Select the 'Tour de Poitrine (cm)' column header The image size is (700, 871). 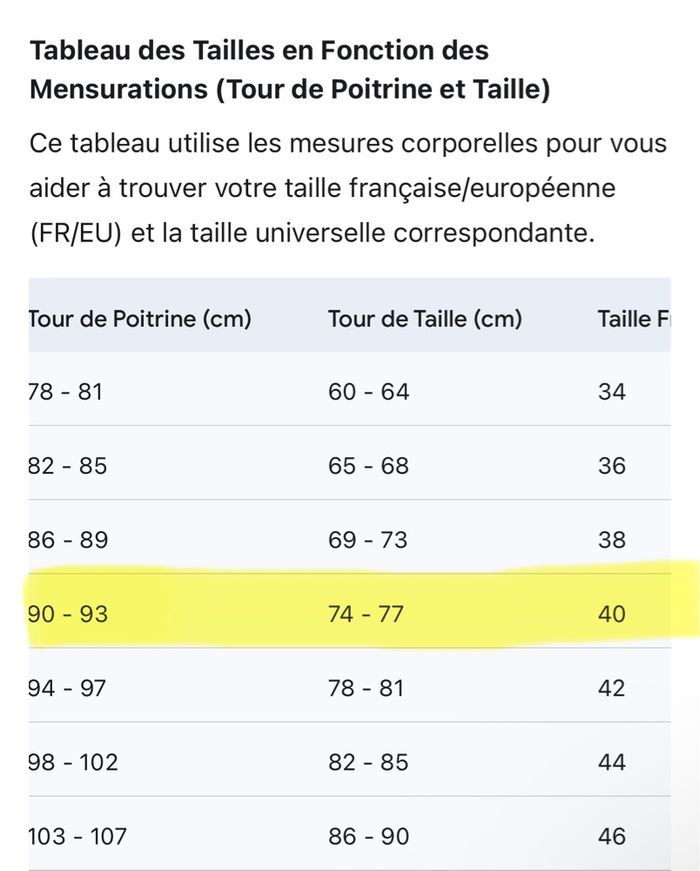pos(140,319)
